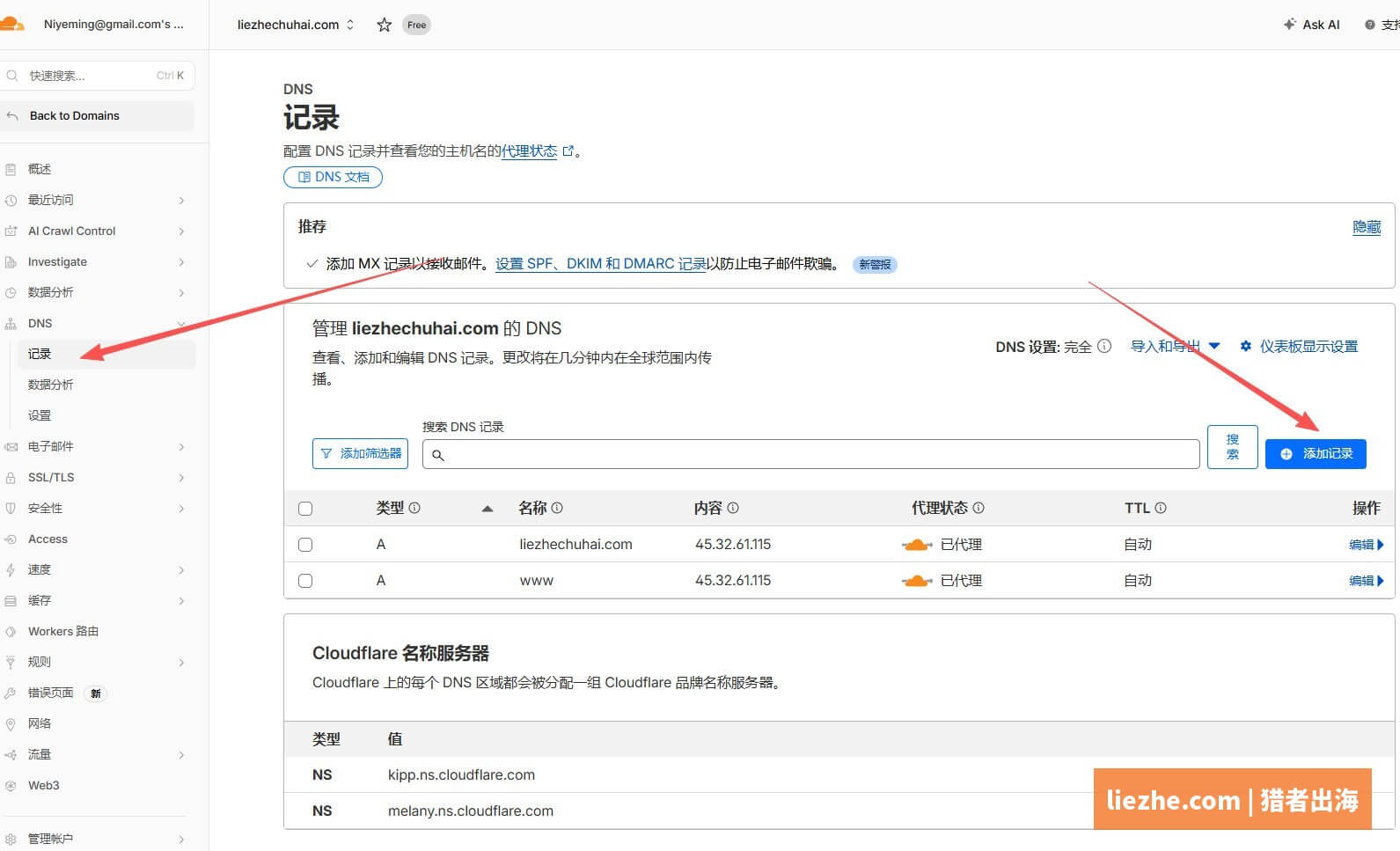Click the support help icon

point(1369,25)
